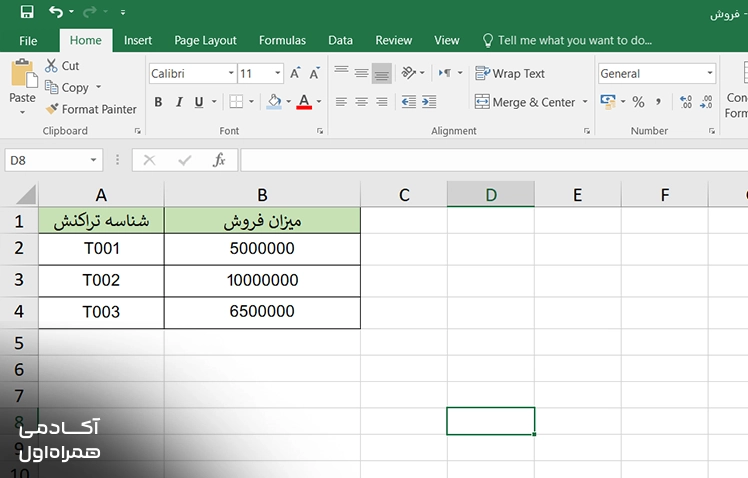This screenshot has width=748, height=478.
Task: Click the Name Box showing D8
Action: (x=53, y=160)
